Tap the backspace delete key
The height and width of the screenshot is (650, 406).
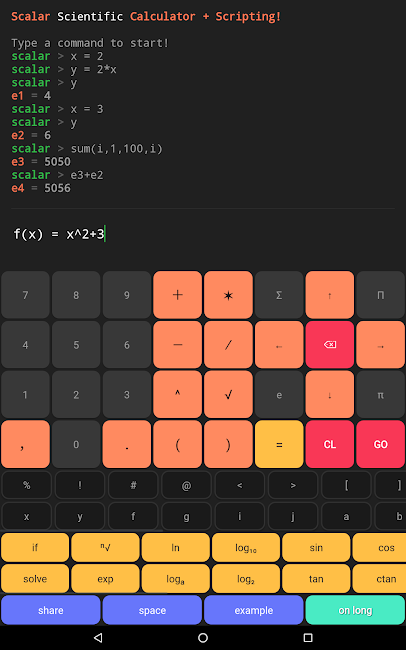330,344
